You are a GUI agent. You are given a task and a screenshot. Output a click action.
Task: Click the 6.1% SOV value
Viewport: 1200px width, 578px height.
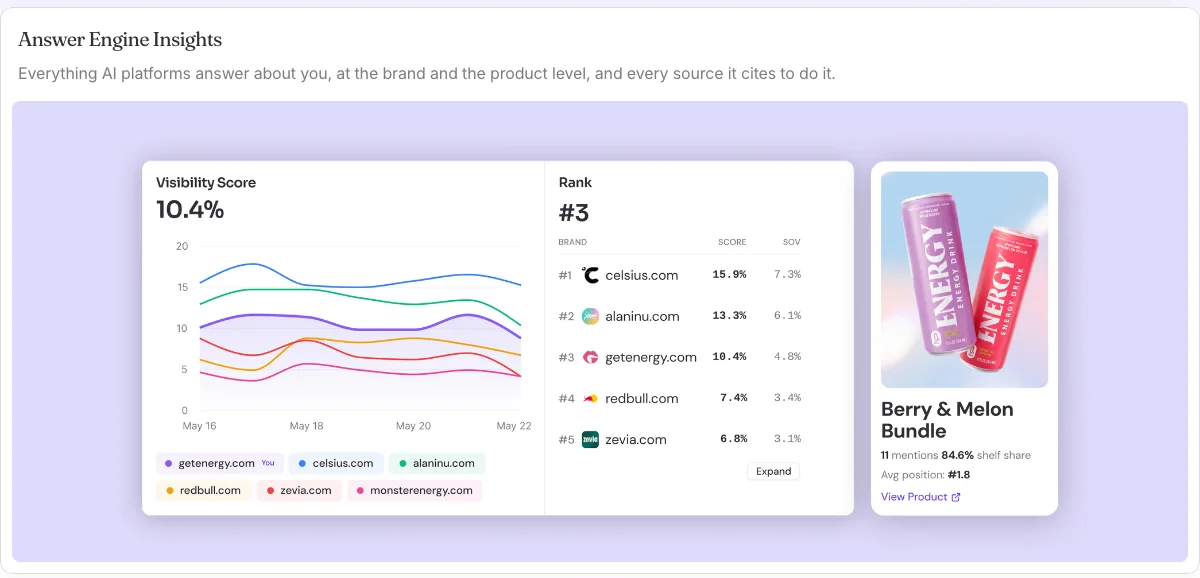point(787,316)
